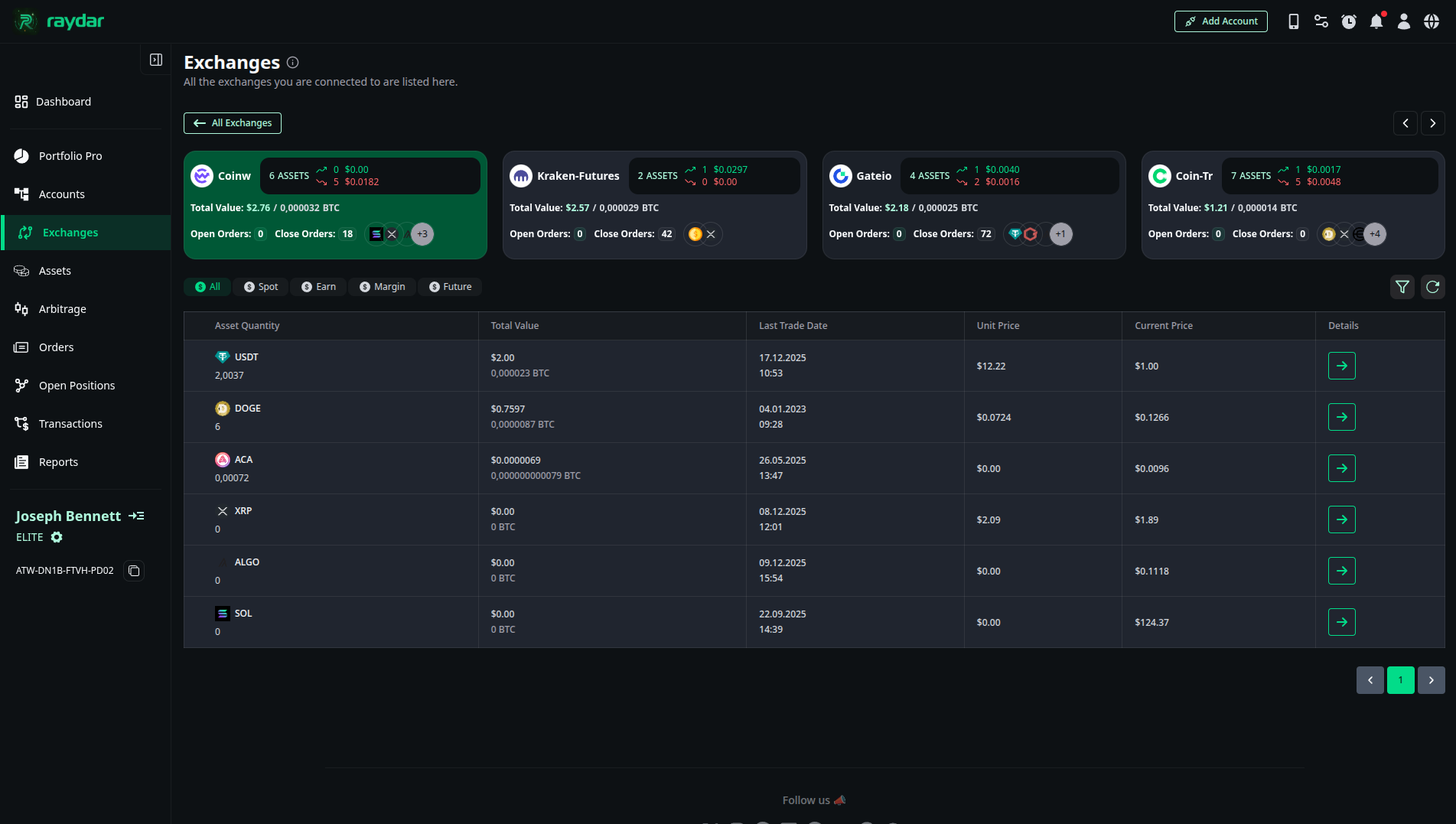Select the Spot filter option
The height and width of the screenshot is (824, 1456).
pos(260,286)
